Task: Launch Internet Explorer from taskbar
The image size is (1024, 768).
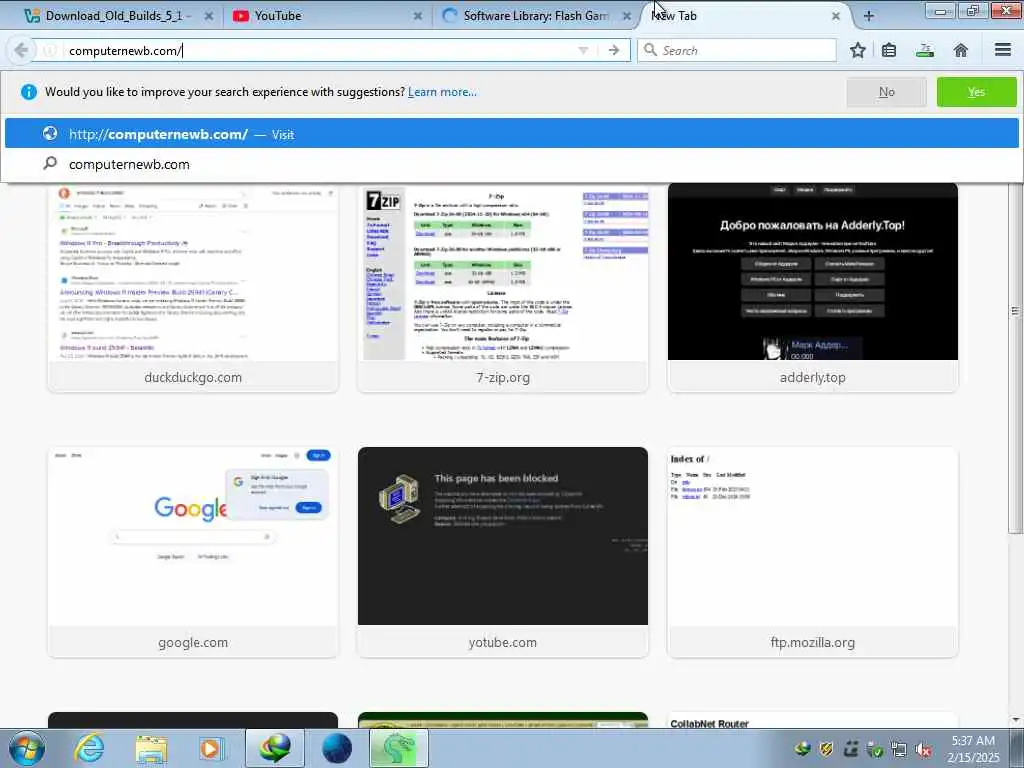Action: point(89,748)
